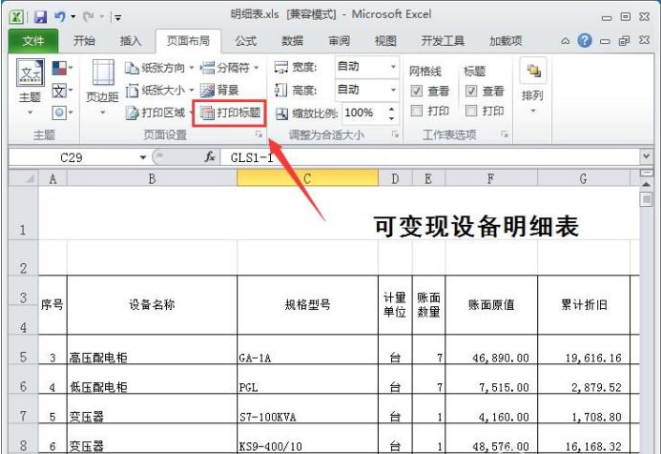661x454 pixels.
Task: Click paper orientation (纸张方向)
Action: 159,67
